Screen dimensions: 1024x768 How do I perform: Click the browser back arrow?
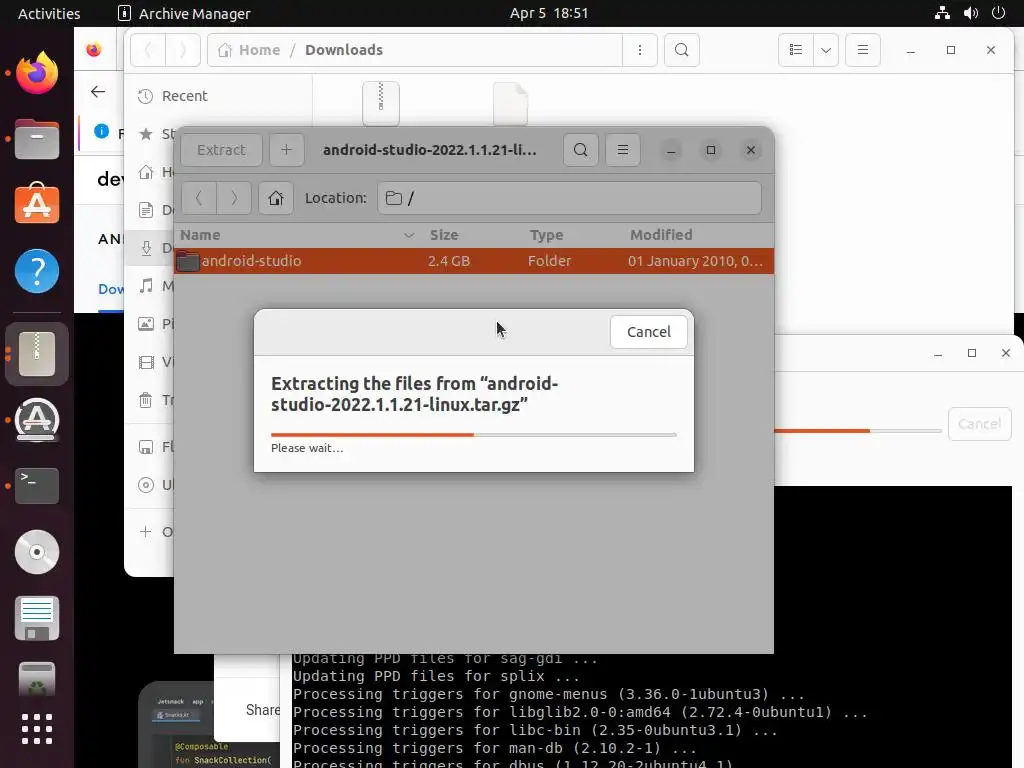tap(98, 92)
